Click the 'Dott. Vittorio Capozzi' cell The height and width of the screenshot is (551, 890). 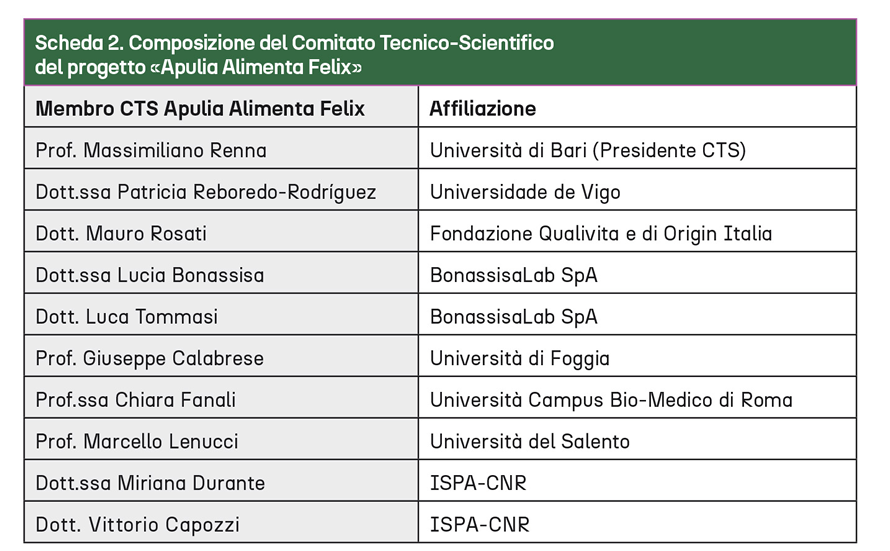click(x=137, y=524)
